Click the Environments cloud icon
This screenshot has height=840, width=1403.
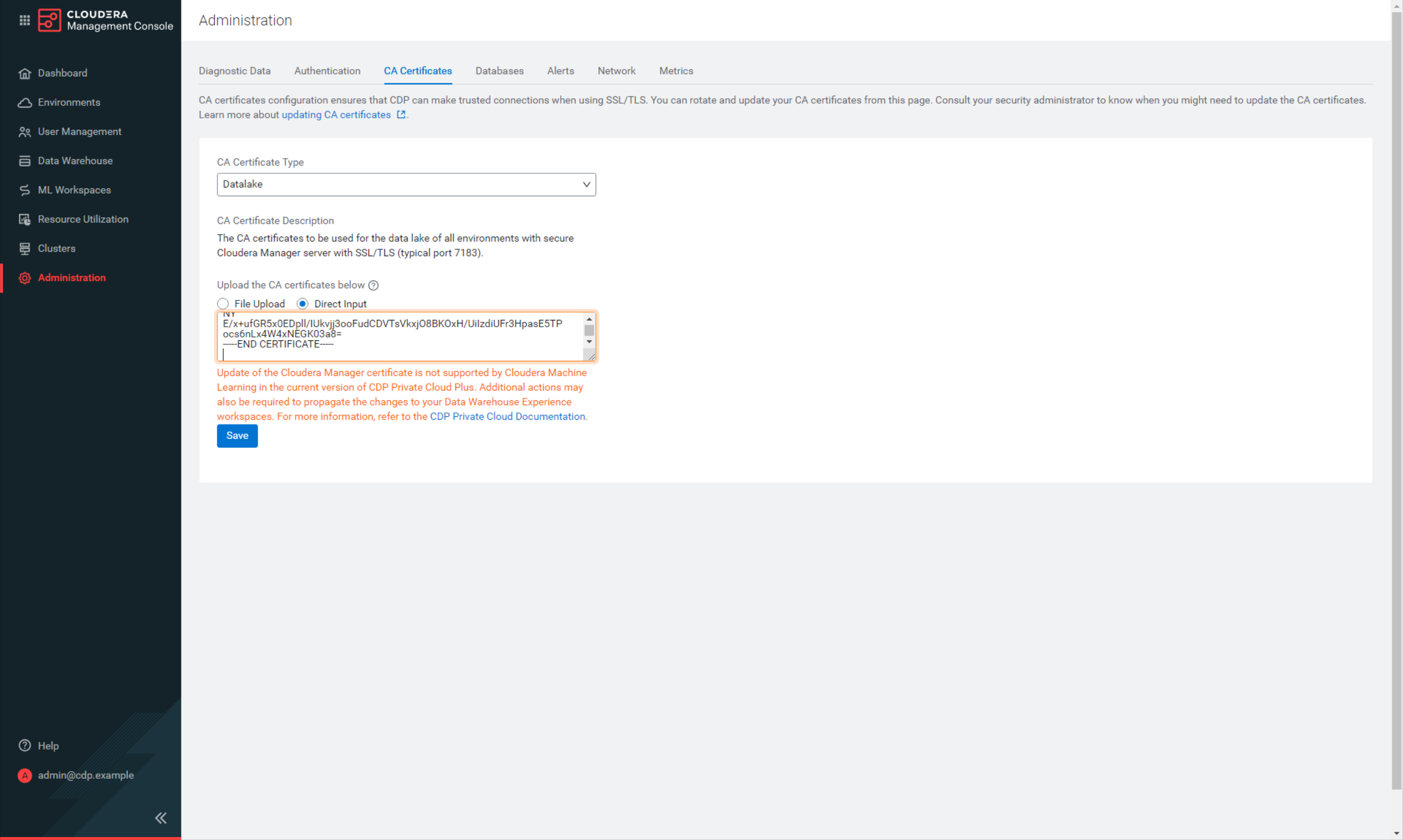(x=24, y=102)
